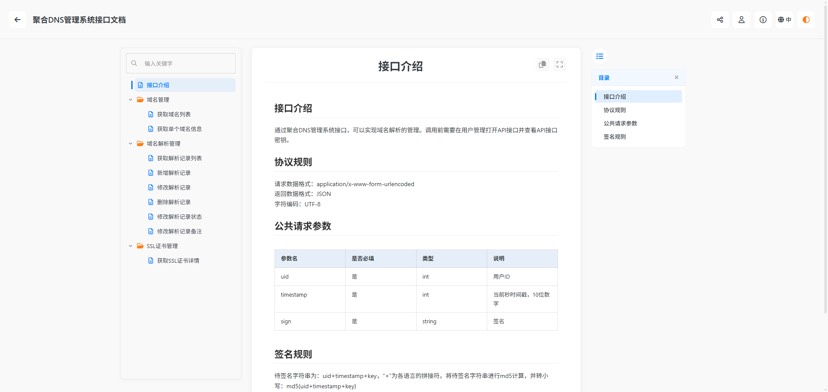Enter fullscreen with the expand icon
Image resolution: width=828 pixels, height=392 pixels.
[x=560, y=64]
